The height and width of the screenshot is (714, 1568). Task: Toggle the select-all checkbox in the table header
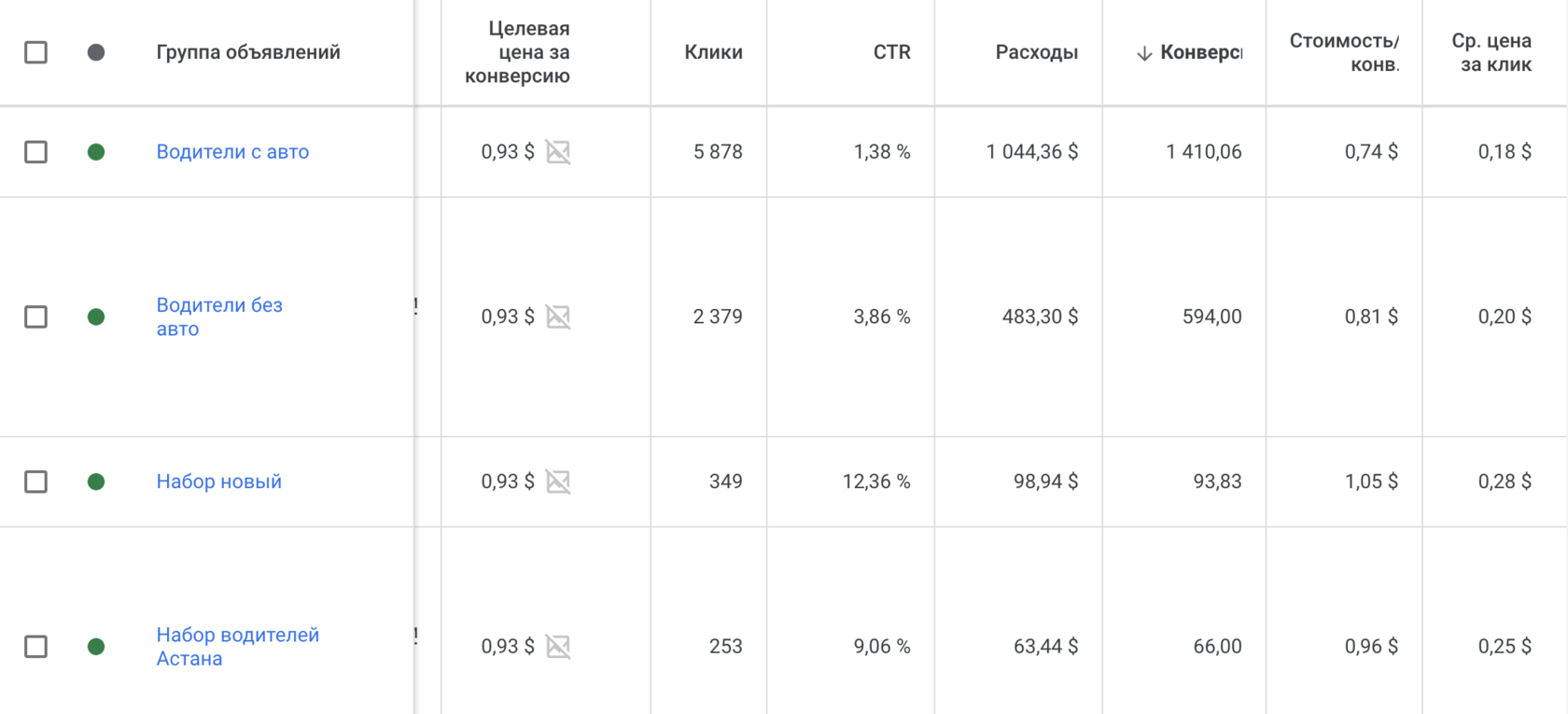[36, 52]
